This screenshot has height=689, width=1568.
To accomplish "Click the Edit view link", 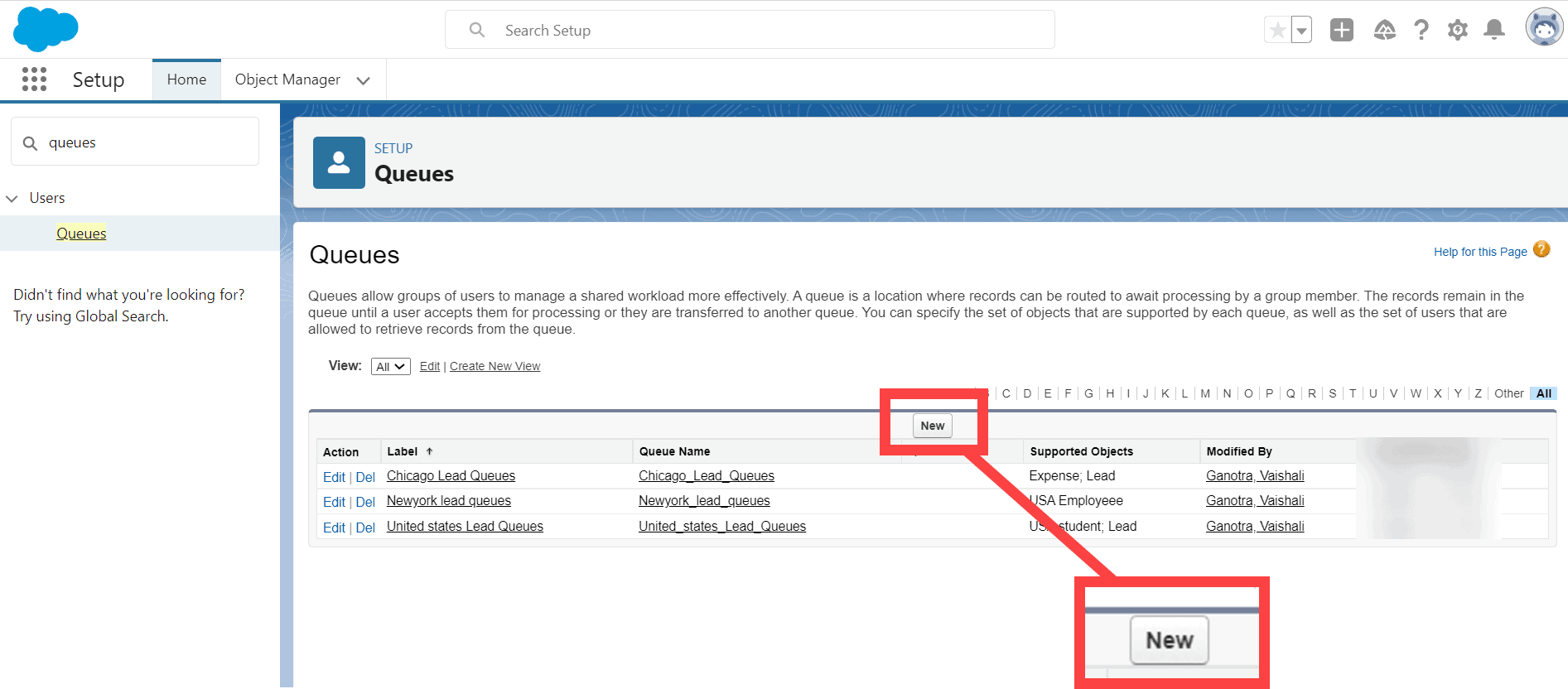I will click(430, 366).
